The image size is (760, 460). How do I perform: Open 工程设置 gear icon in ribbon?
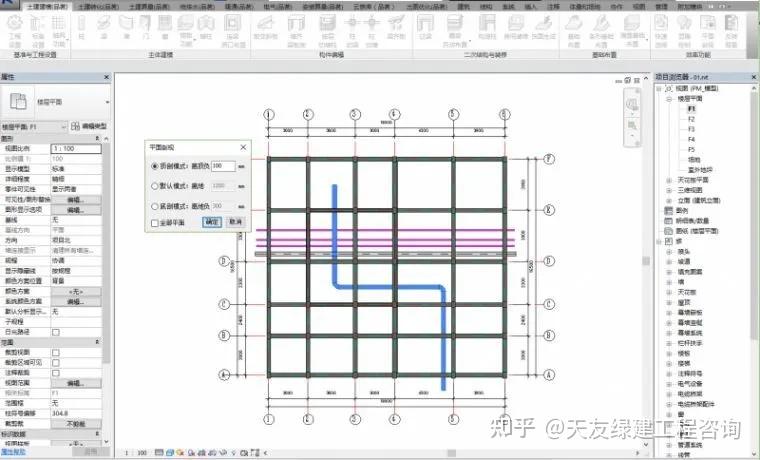pyautogui.click(x=15, y=31)
